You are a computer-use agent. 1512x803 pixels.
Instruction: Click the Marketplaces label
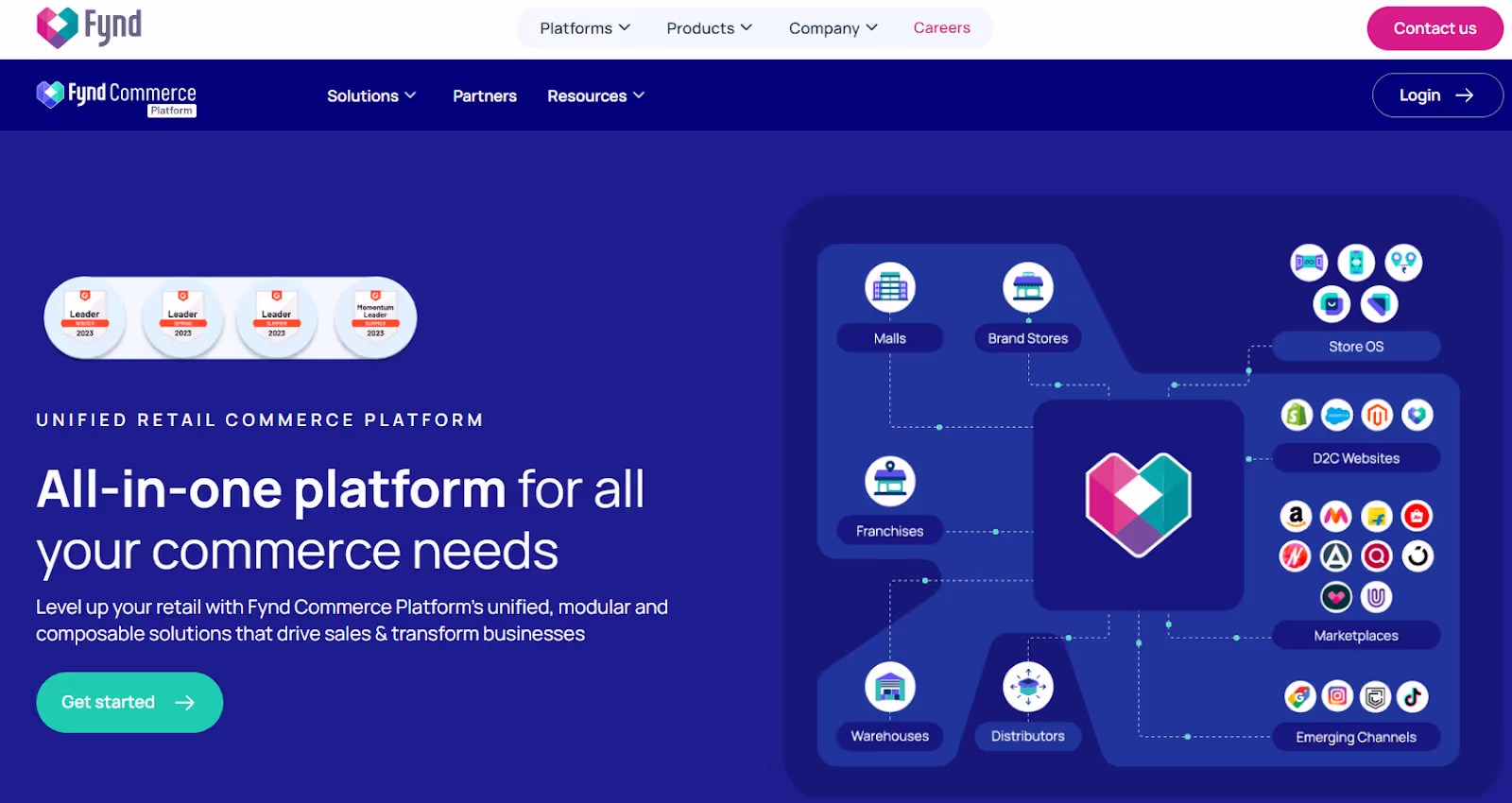pyautogui.click(x=1356, y=636)
